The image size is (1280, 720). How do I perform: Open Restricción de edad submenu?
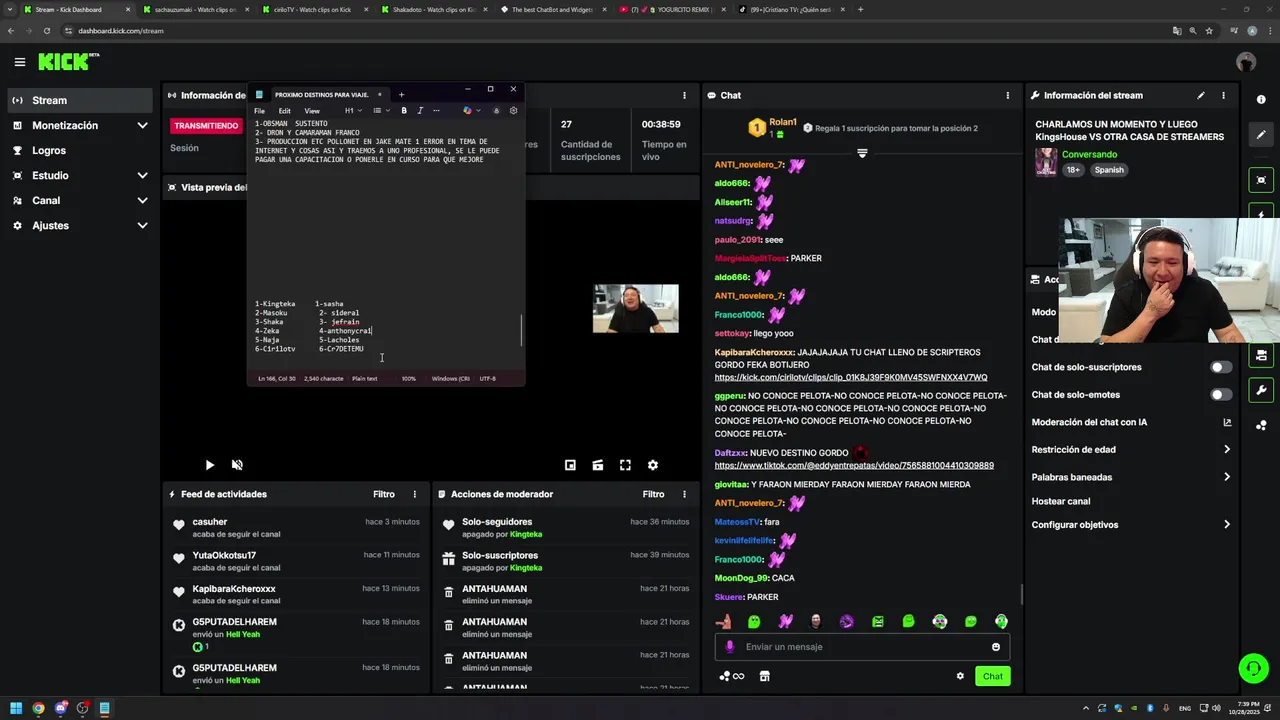[x=1131, y=449]
